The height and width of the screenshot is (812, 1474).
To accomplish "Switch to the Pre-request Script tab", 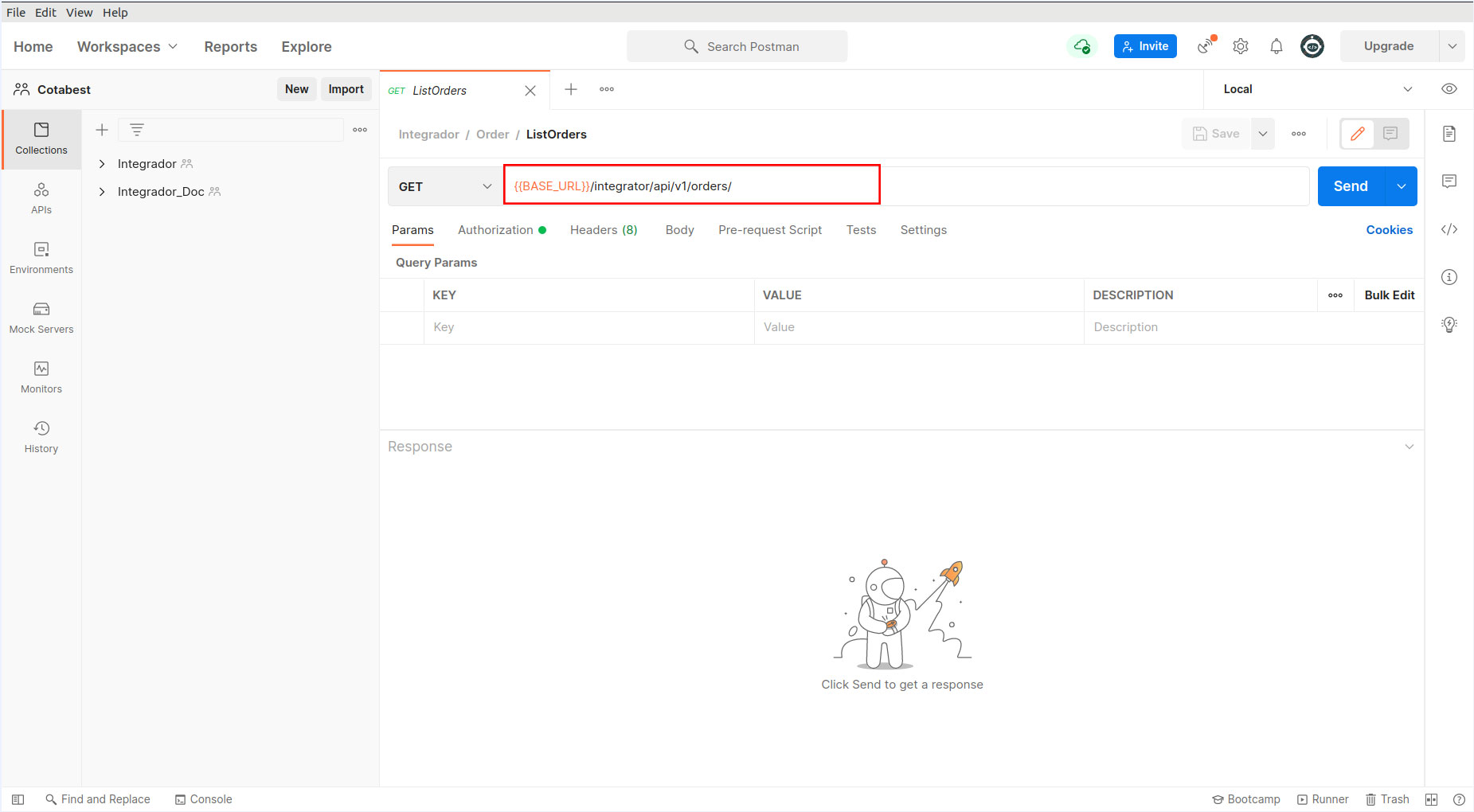I will coord(770,230).
